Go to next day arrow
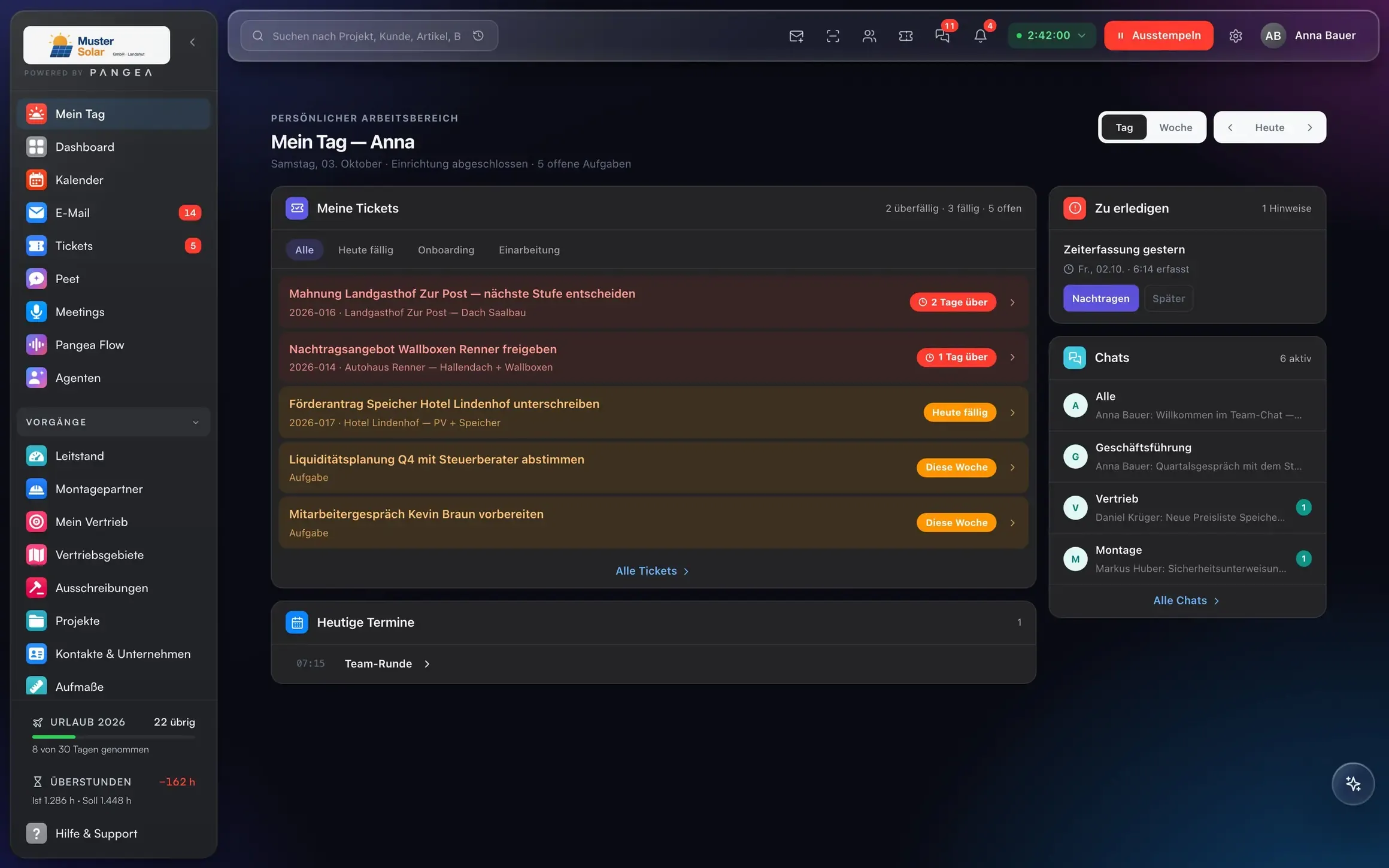Viewport: 1389px width, 868px height. (x=1309, y=128)
